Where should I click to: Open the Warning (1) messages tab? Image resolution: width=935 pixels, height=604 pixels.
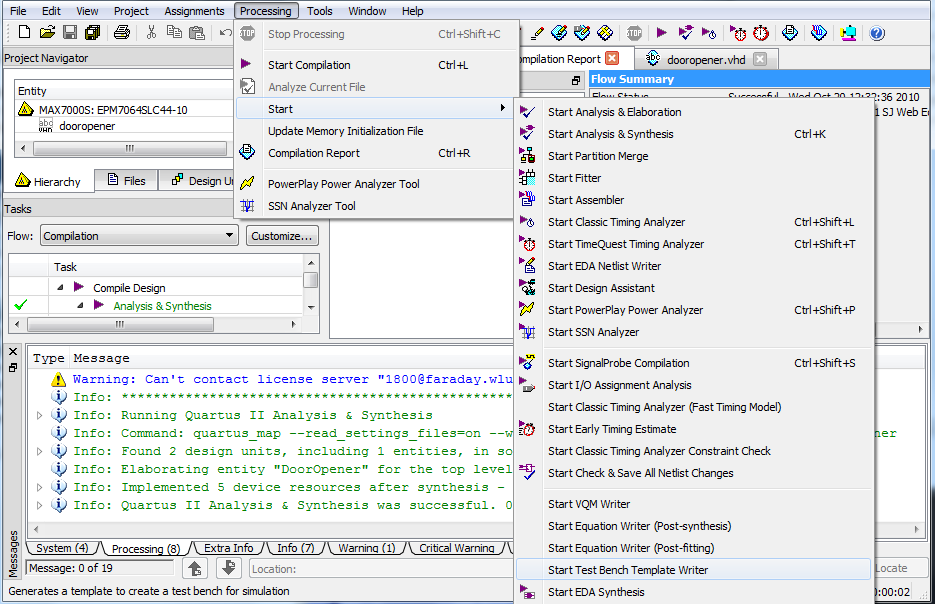[x=367, y=548]
